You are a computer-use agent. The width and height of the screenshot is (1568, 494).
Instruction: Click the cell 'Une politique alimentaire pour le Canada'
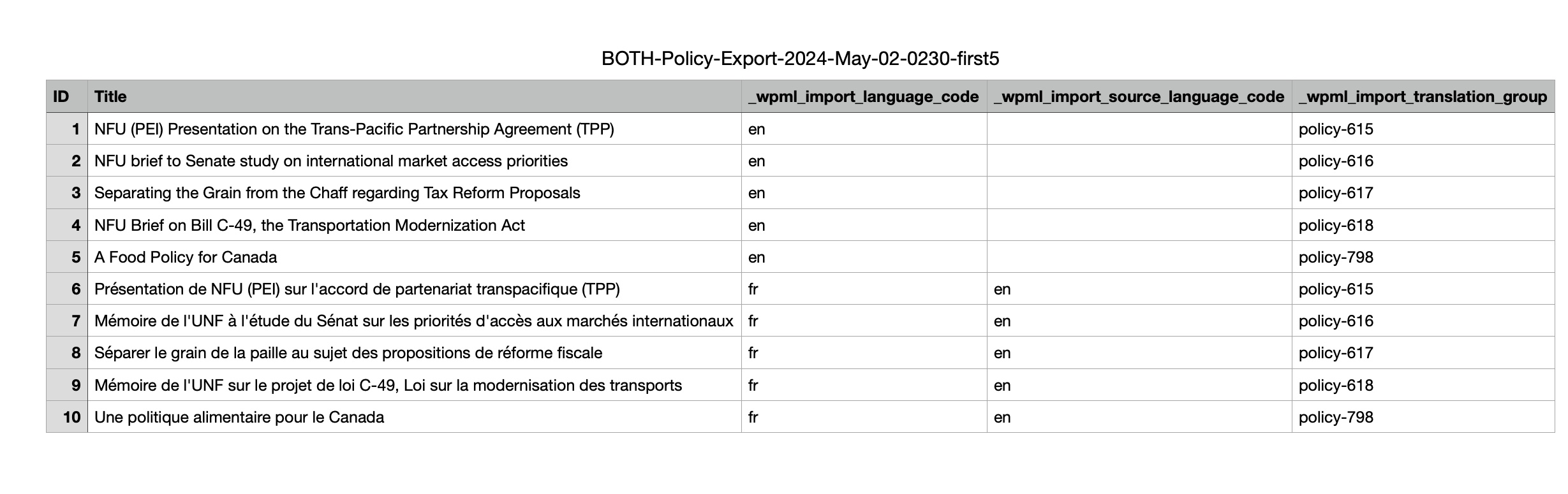click(415, 417)
